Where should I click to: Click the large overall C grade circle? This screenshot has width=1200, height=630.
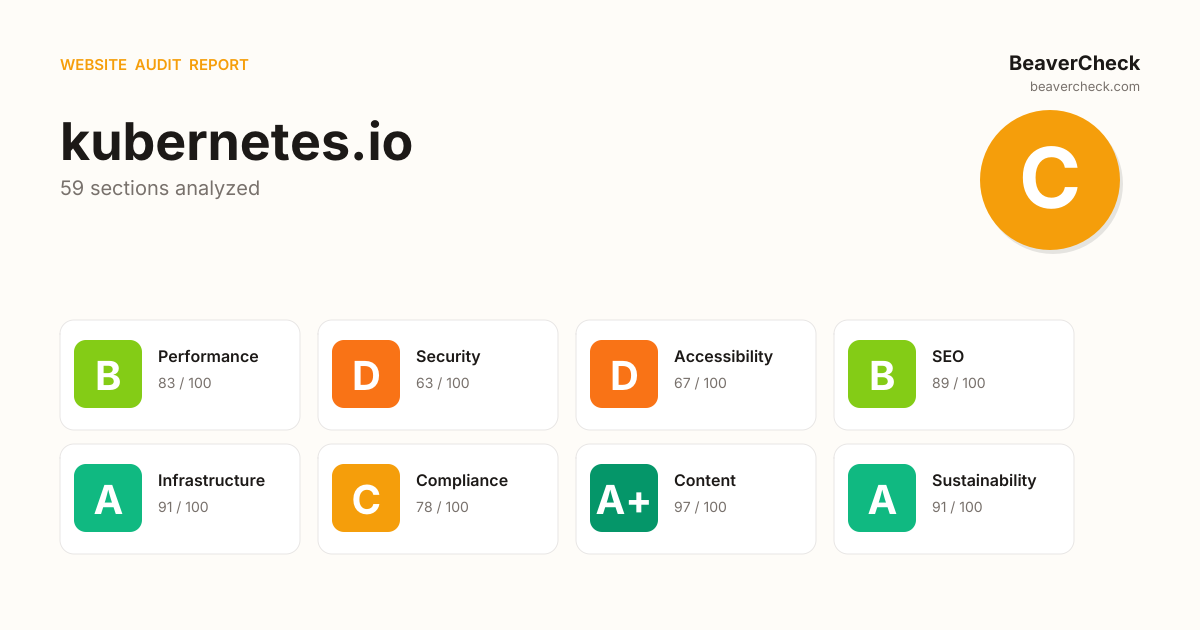(x=1049, y=180)
